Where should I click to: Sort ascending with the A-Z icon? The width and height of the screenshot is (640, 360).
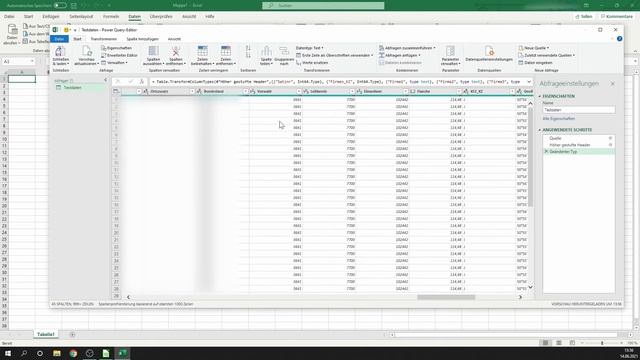[x=248, y=48]
